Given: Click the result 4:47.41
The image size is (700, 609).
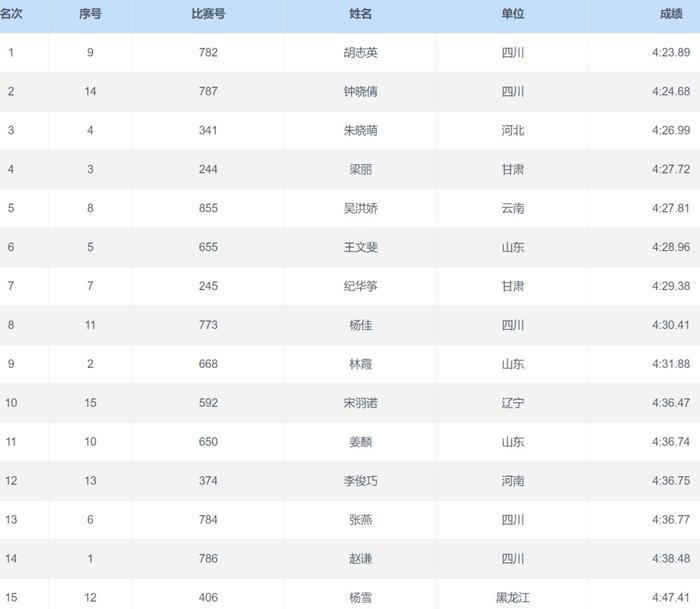Looking at the screenshot, I should (x=671, y=597).
